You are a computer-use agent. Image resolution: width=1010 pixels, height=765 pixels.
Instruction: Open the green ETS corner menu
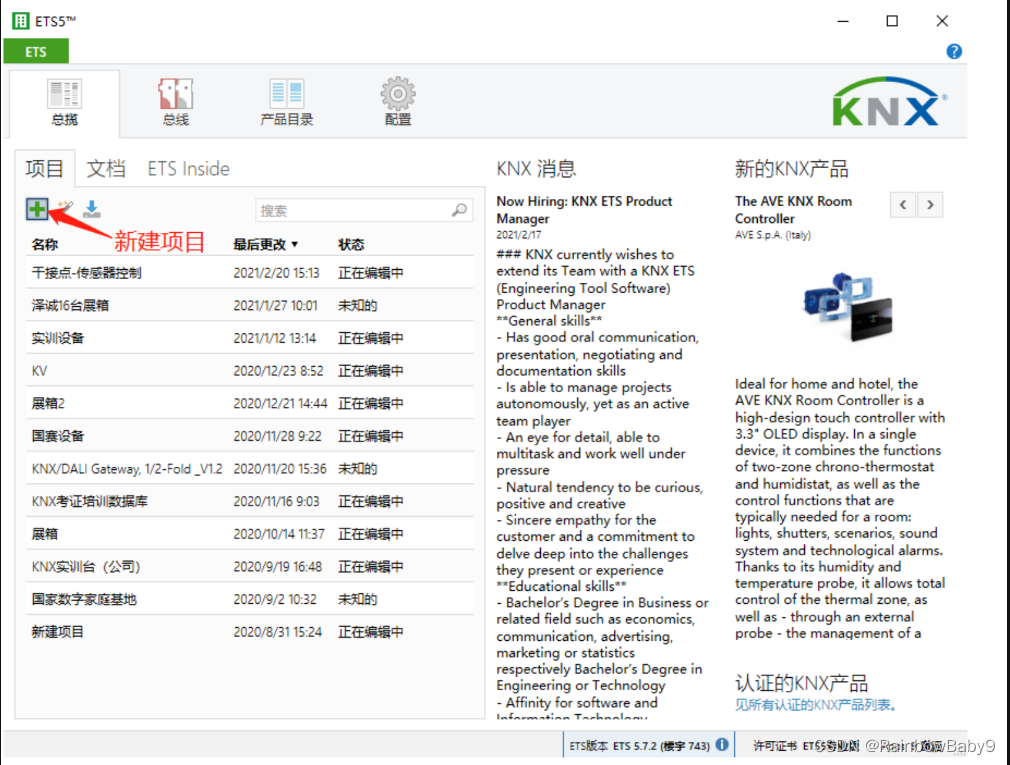(x=36, y=51)
